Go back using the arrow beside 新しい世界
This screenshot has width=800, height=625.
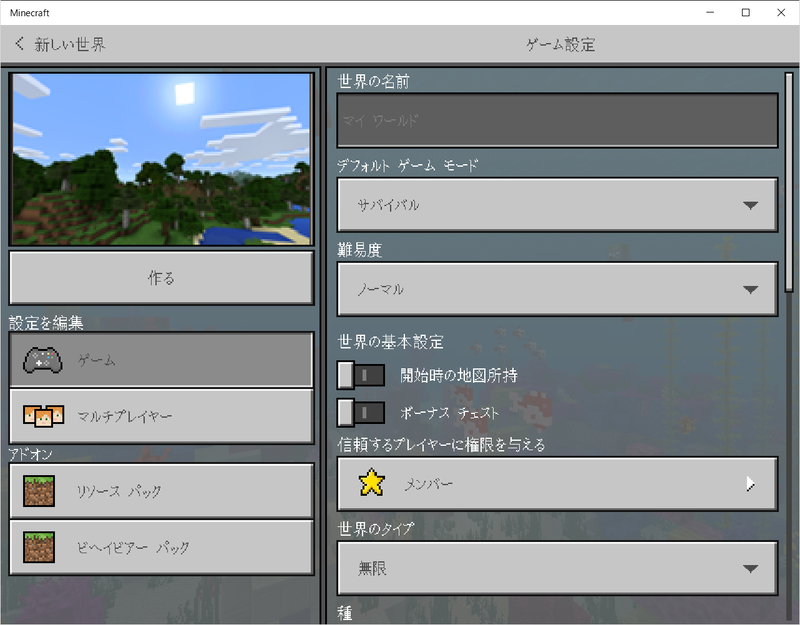pos(19,44)
